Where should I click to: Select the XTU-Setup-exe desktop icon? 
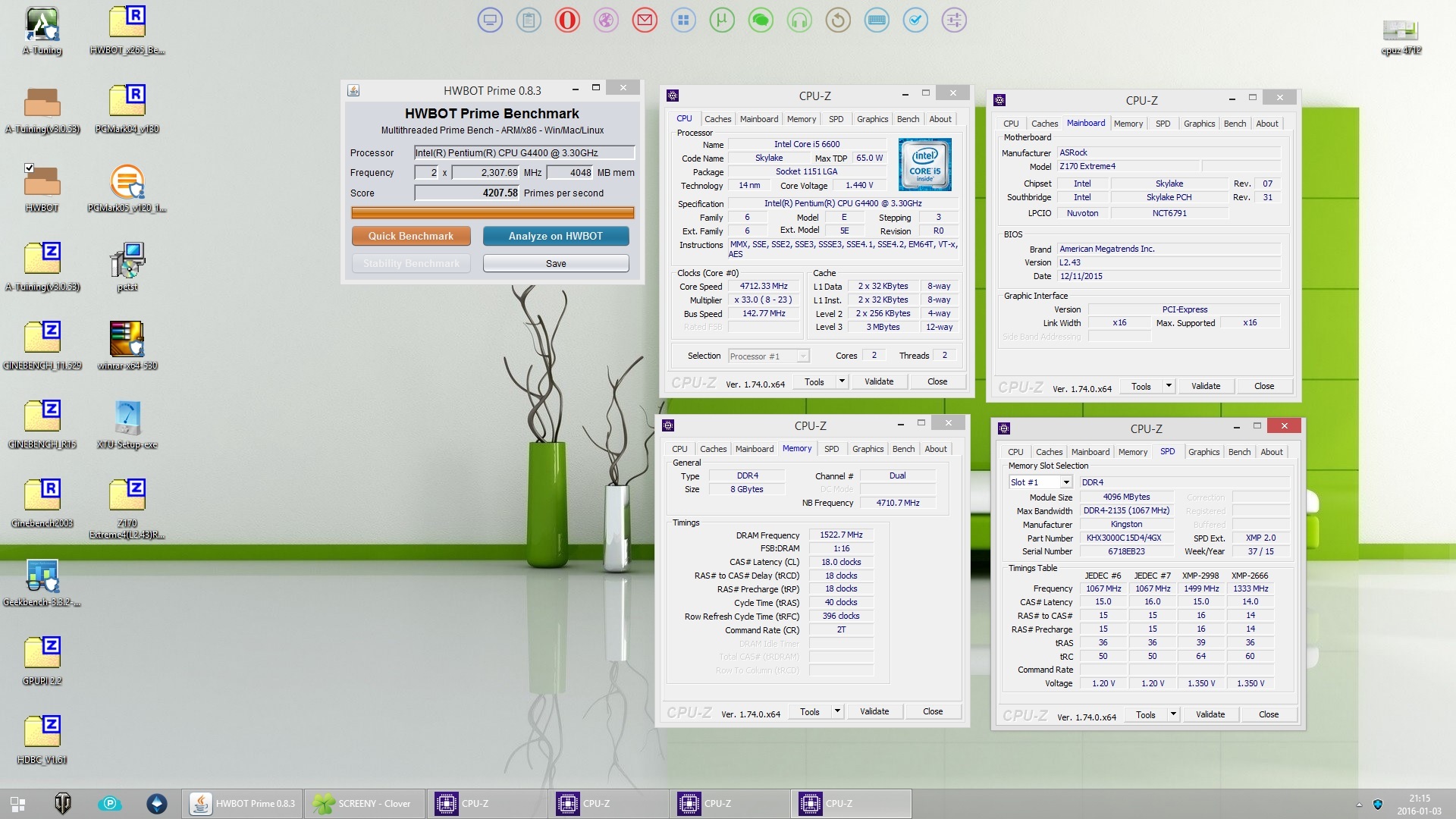pyautogui.click(x=127, y=425)
